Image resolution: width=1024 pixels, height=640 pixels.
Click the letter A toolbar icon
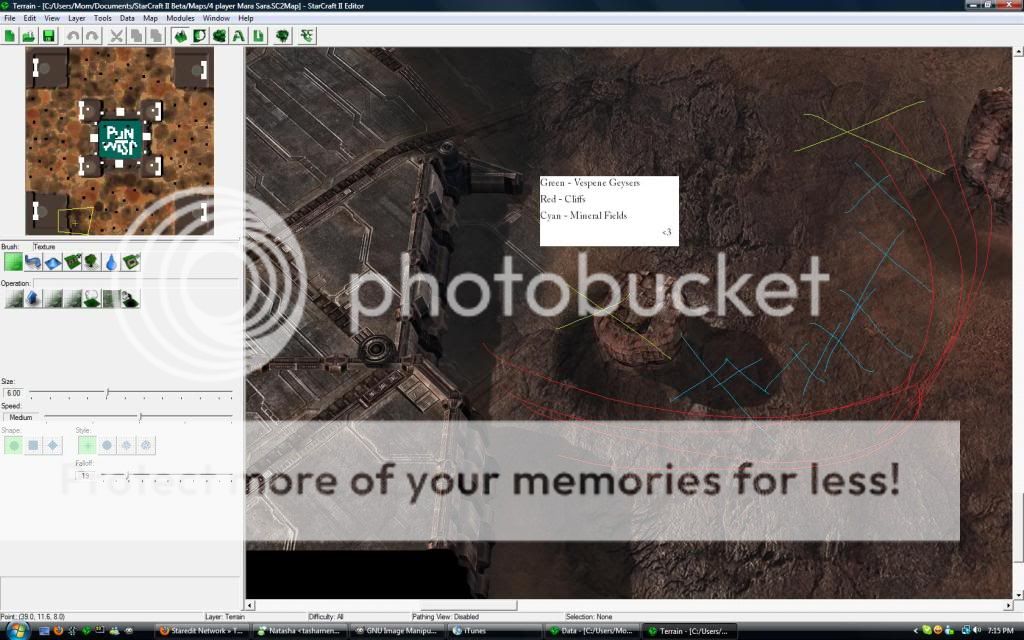tap(239, 36)
